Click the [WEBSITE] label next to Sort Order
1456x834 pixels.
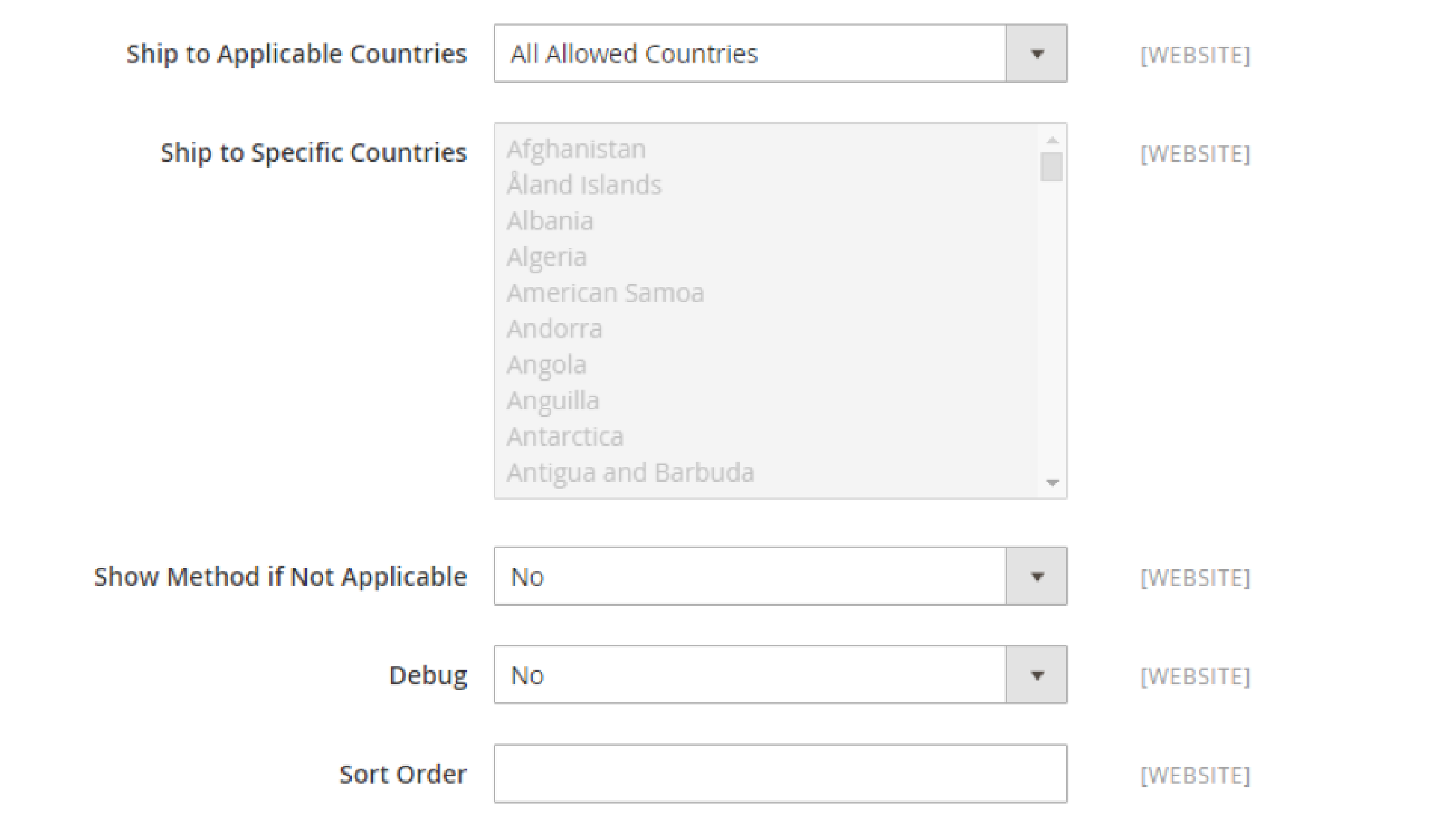(1193, 773)
